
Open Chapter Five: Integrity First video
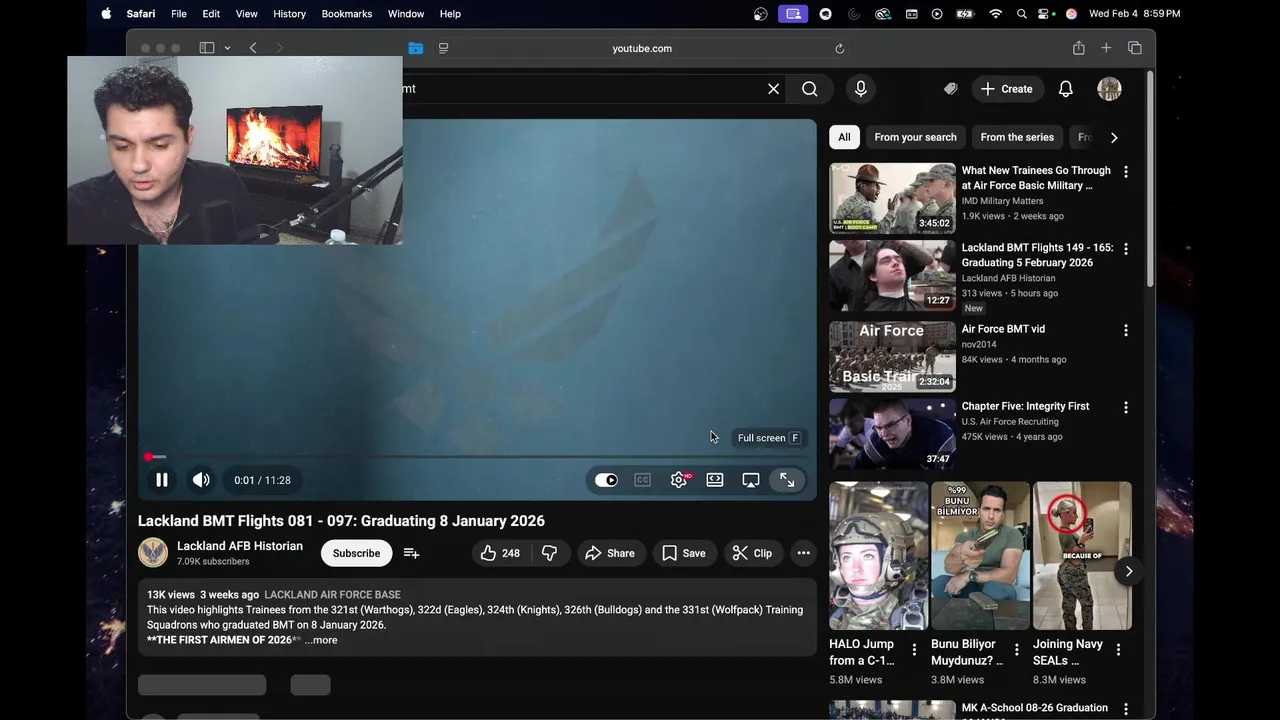[x=892, y=434]
